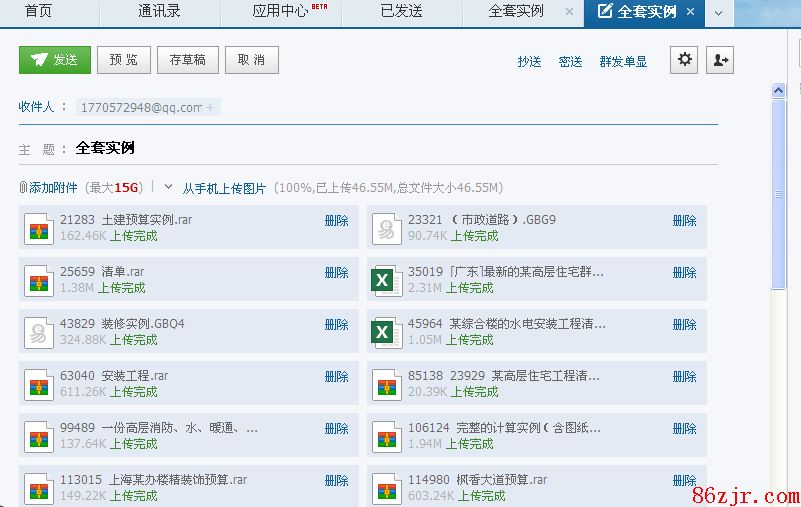Click the RAR icon for 21283 土建预算实例
Image resolution: width=801 pixels, height=507 pixels.
[x=39, y=228]
